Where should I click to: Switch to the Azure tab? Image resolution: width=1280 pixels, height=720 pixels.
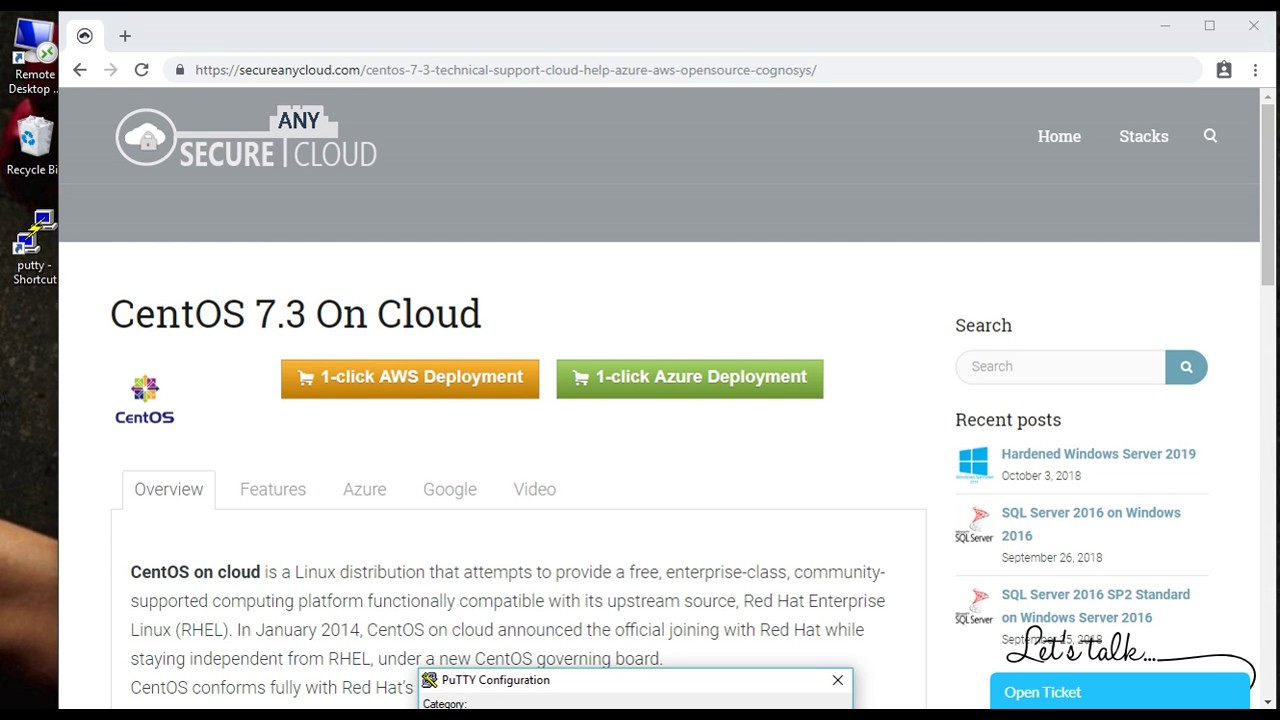365,490
